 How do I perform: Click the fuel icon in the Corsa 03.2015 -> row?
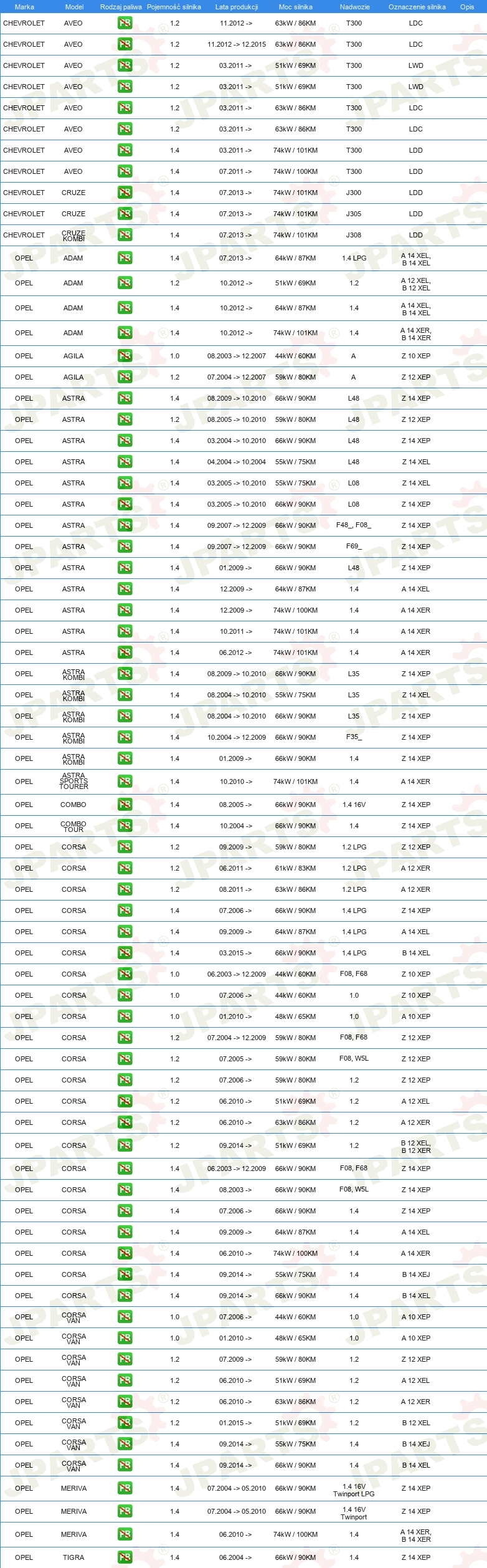tap(125, 953)
